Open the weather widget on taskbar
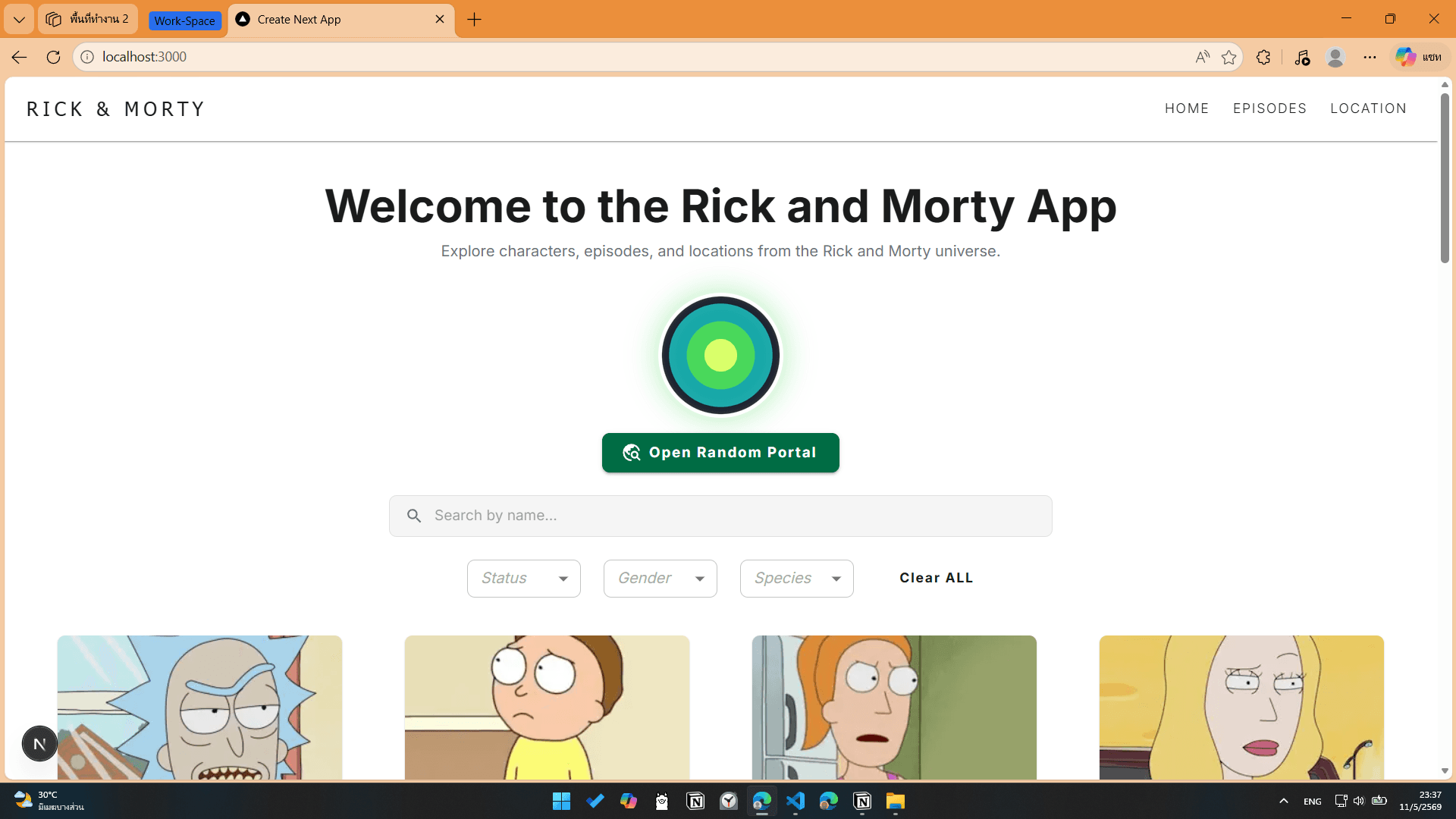Viewport: 1456px width, 819px height. click(50, 801)
